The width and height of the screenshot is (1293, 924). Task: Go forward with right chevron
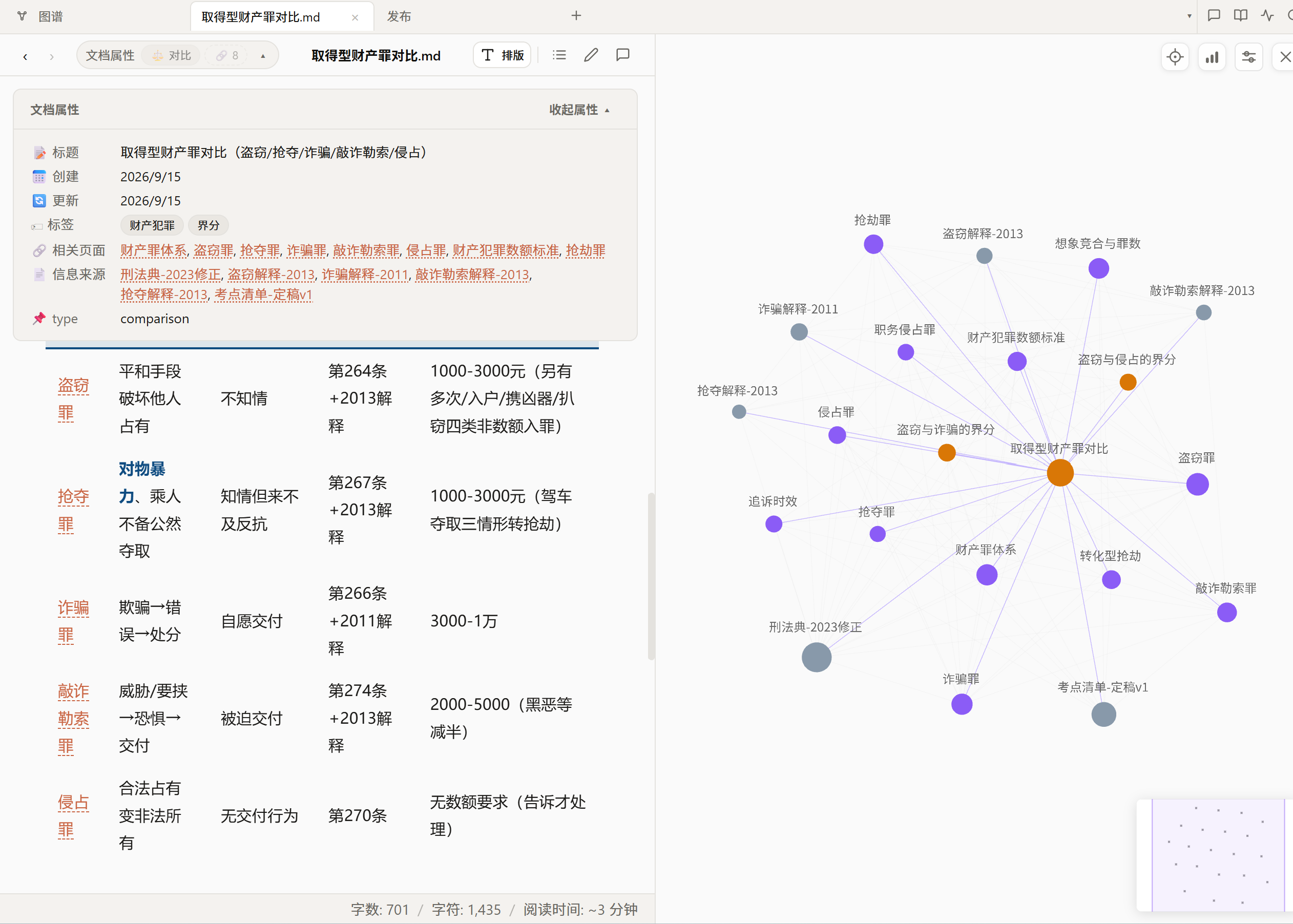click(52, 56)
